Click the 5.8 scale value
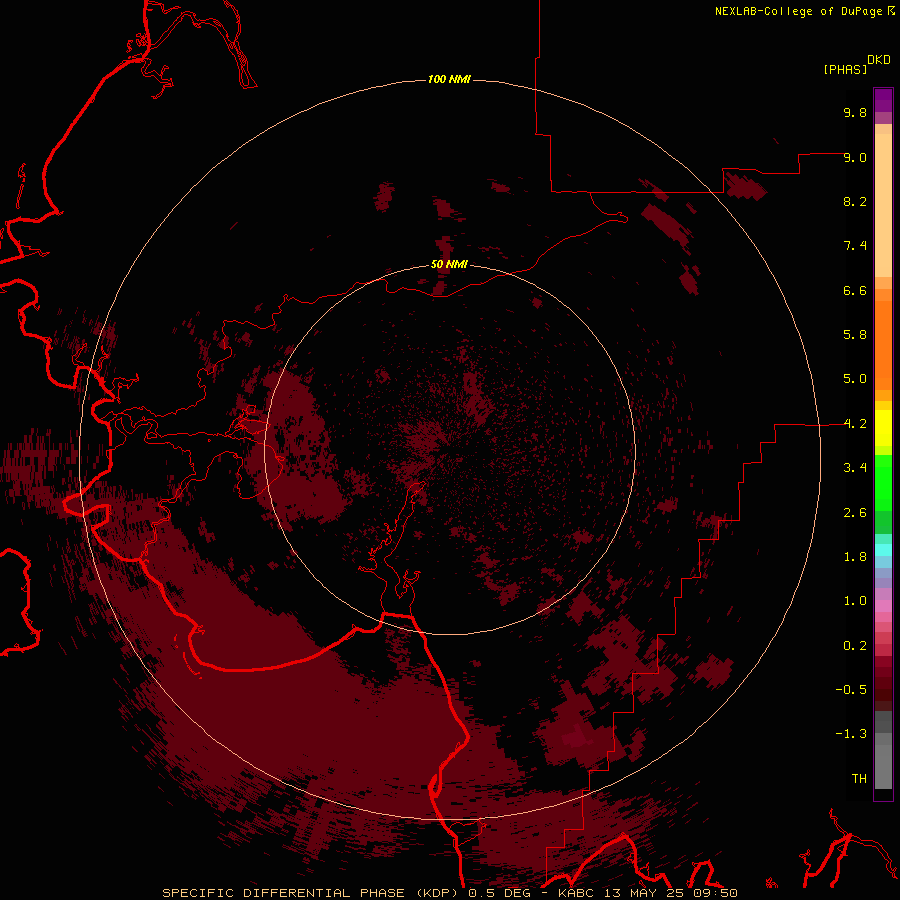 click(855, 335)
